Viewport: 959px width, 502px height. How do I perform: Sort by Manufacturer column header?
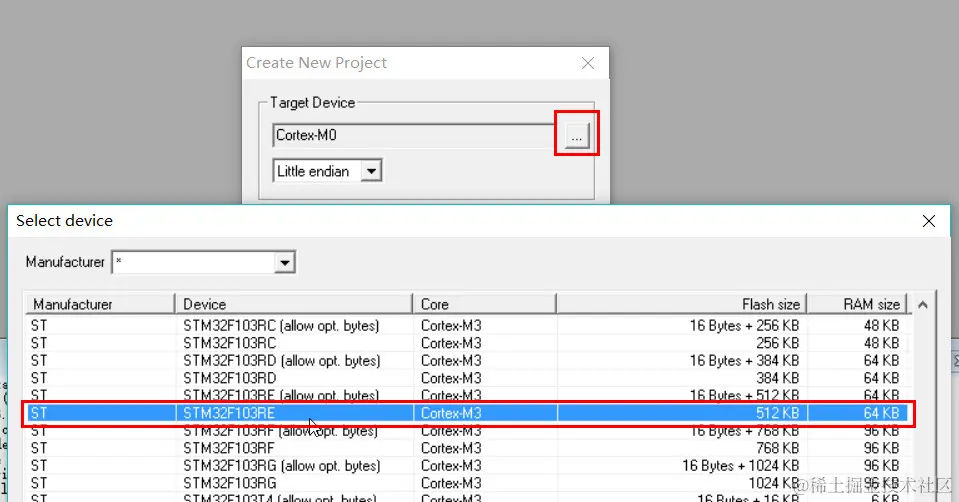coord(100,304)
